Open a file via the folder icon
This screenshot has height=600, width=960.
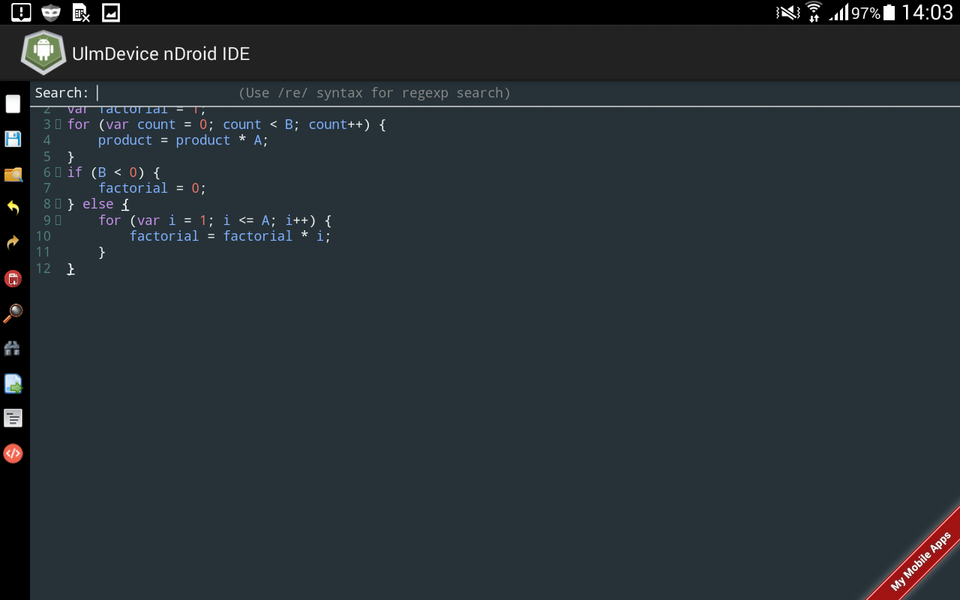(x=13, y=174)
